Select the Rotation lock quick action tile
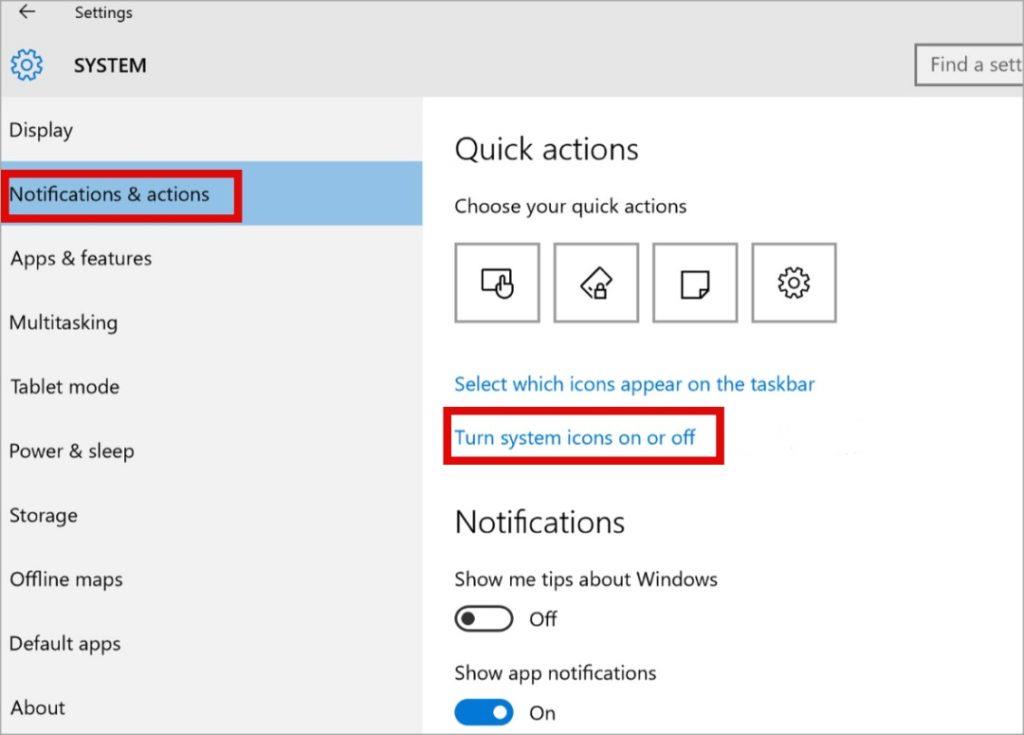The width and height of the screenshot is (1024, 735). click(x=596, y=283)
